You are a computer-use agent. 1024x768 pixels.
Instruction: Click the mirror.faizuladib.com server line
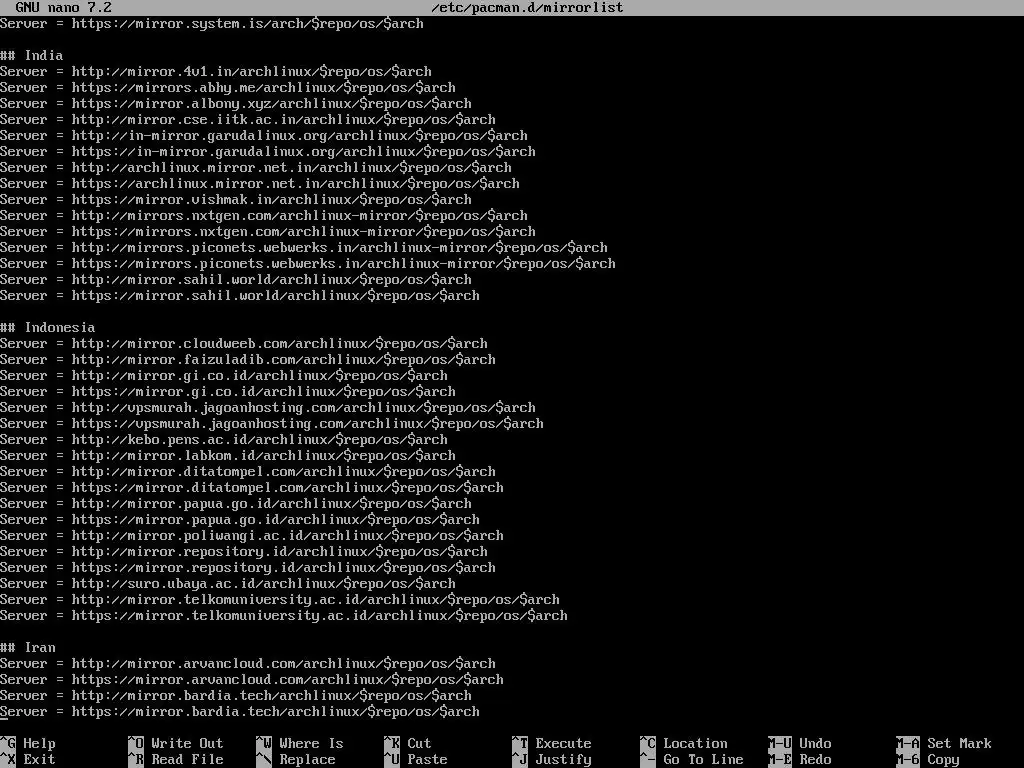248,359
